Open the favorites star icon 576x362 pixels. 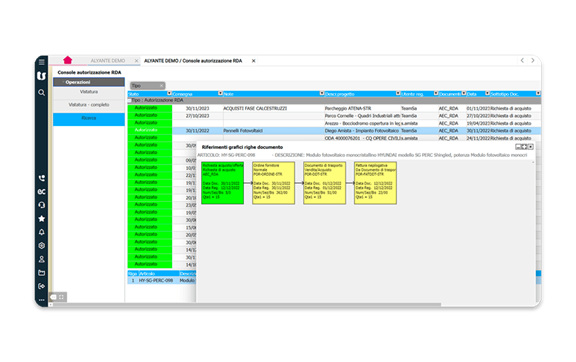[42, 219]
